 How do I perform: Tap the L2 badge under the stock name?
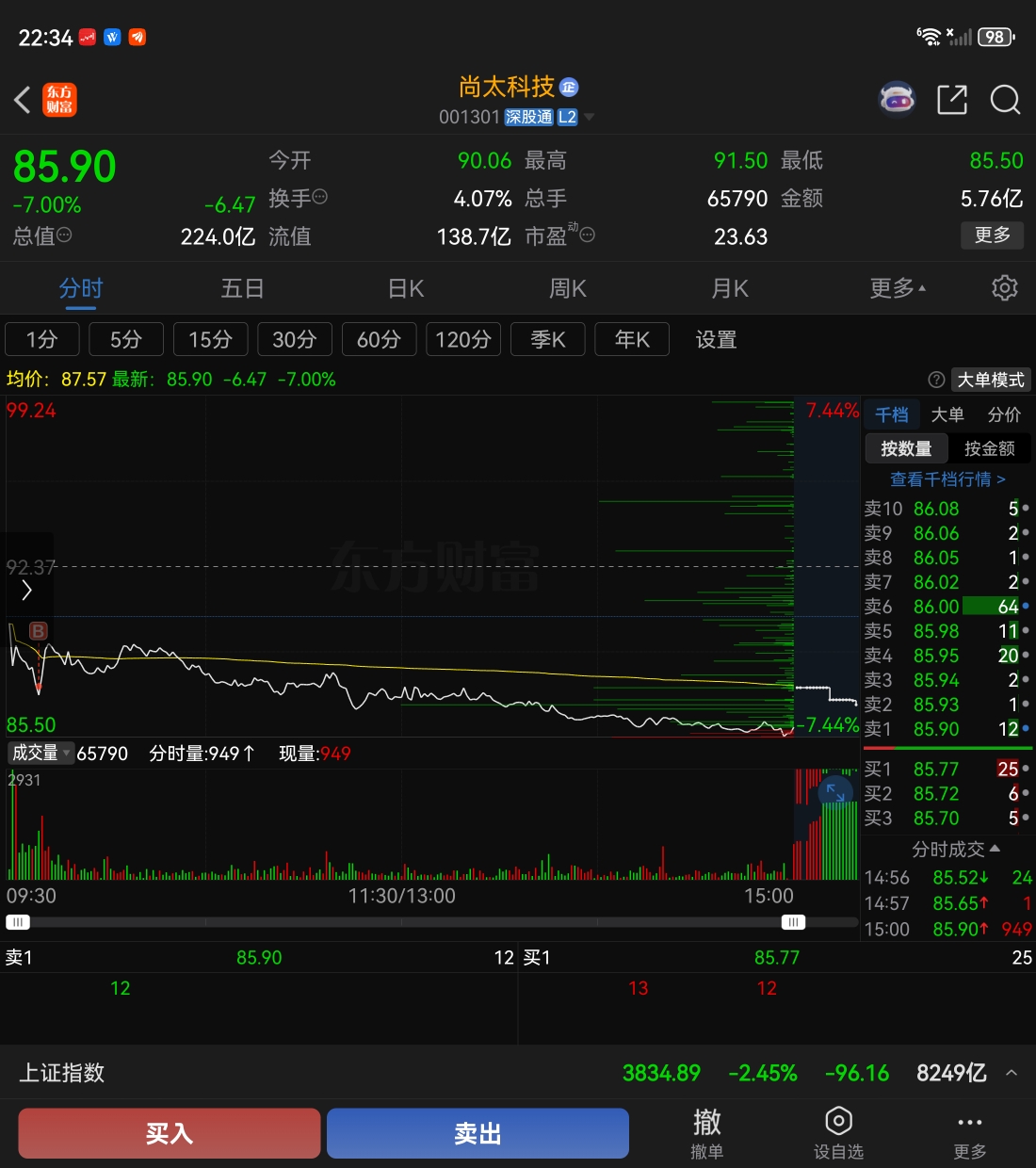click(567, 117)
